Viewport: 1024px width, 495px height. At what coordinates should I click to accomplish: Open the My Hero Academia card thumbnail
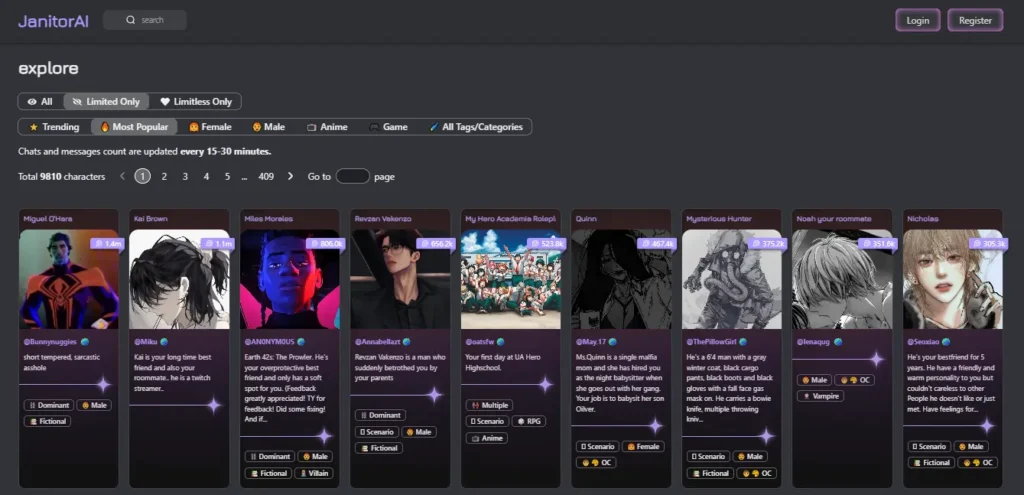tap(510, 280)
